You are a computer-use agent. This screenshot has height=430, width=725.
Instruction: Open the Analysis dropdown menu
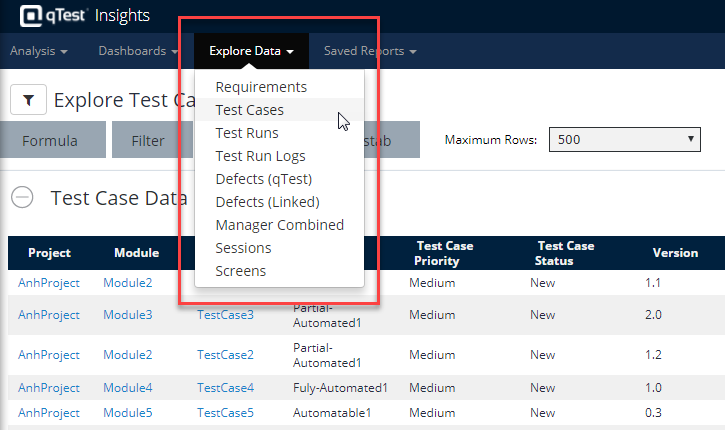click(x=39, y=51)
